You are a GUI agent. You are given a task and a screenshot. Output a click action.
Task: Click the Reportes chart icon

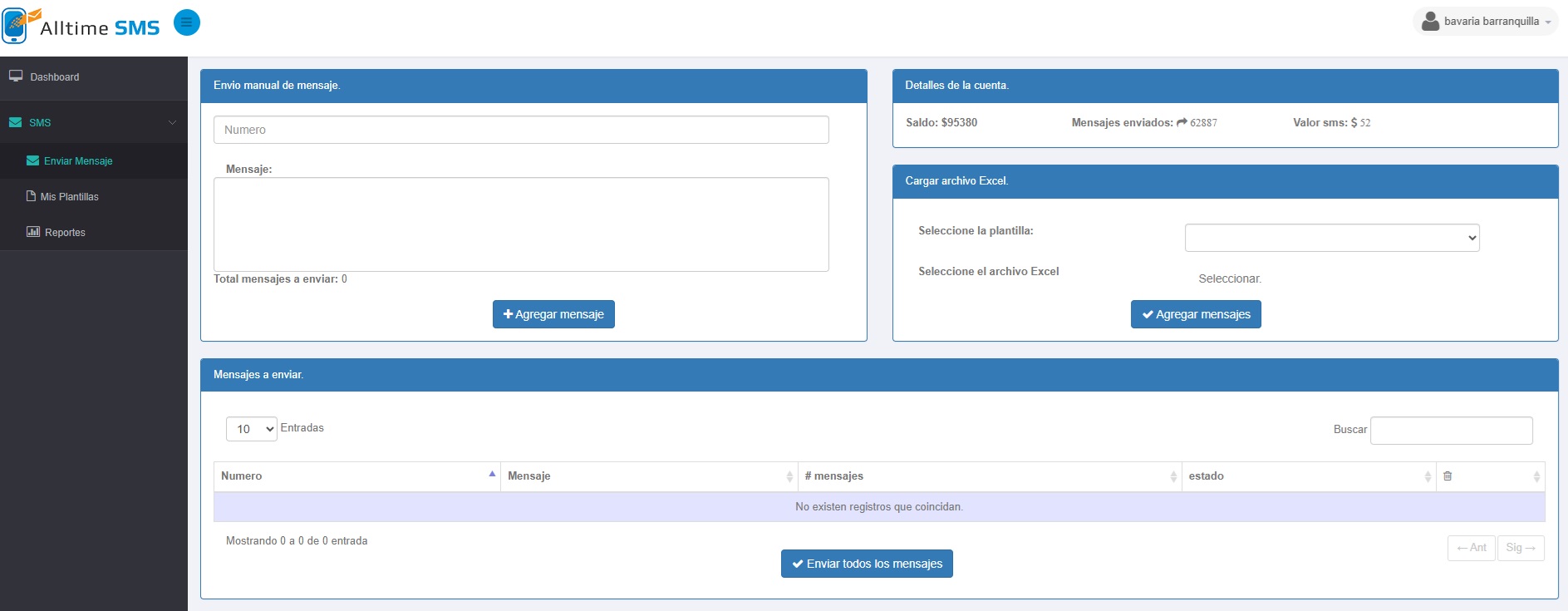pos(33,232)
